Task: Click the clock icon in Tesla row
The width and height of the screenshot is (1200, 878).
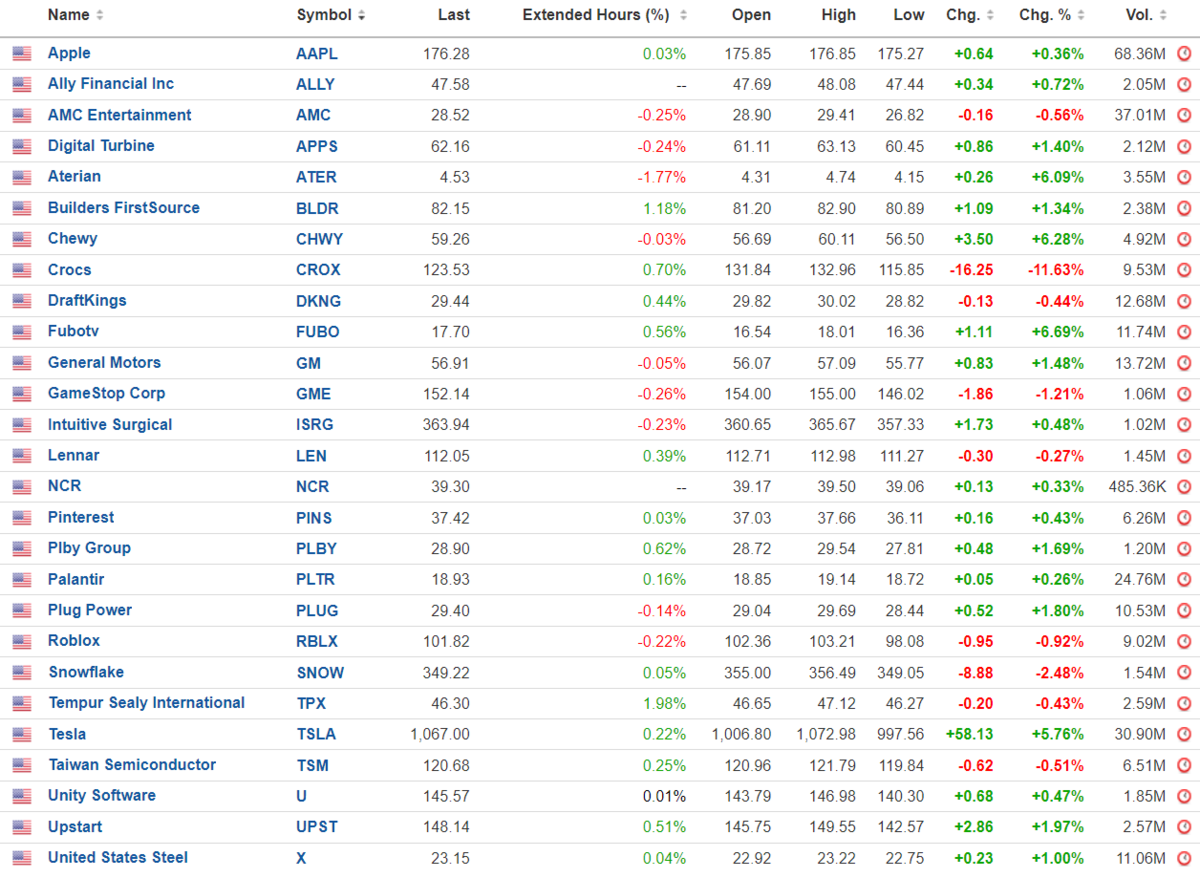Action: click(1184, 735)
